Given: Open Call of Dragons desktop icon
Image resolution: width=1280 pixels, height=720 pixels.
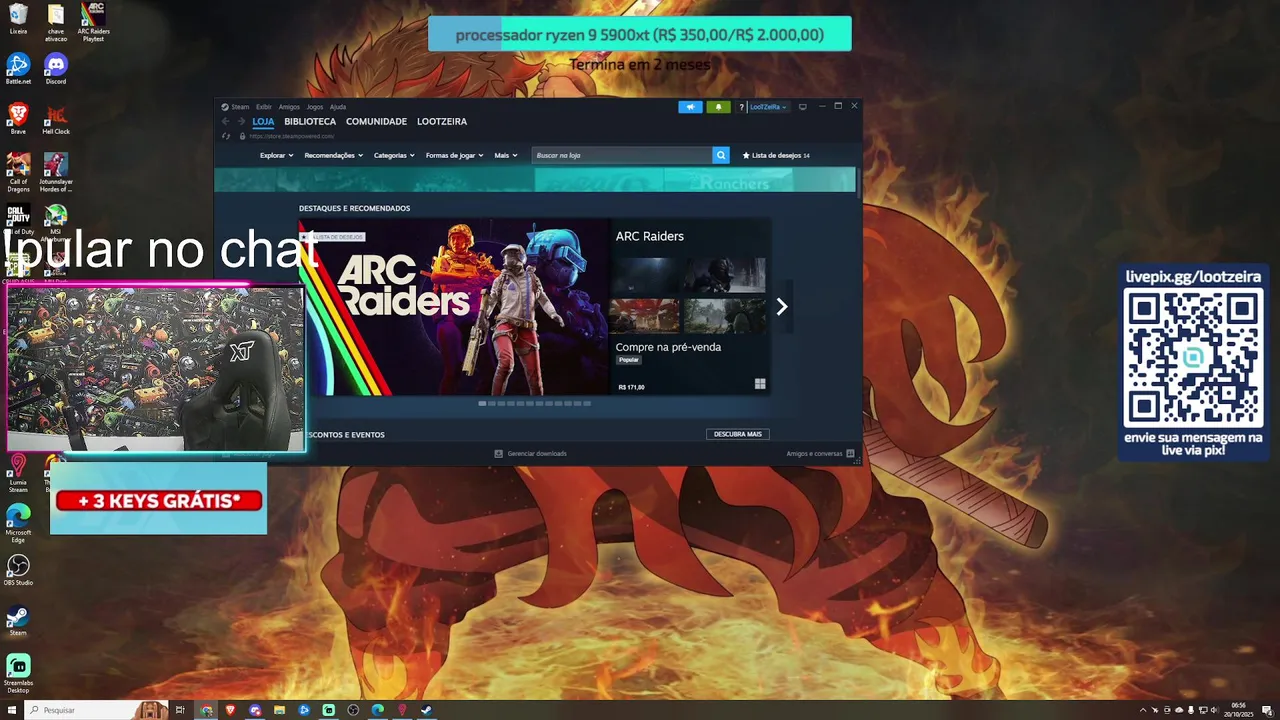Looking at the screenshot, I should click(x=18, y=172).
